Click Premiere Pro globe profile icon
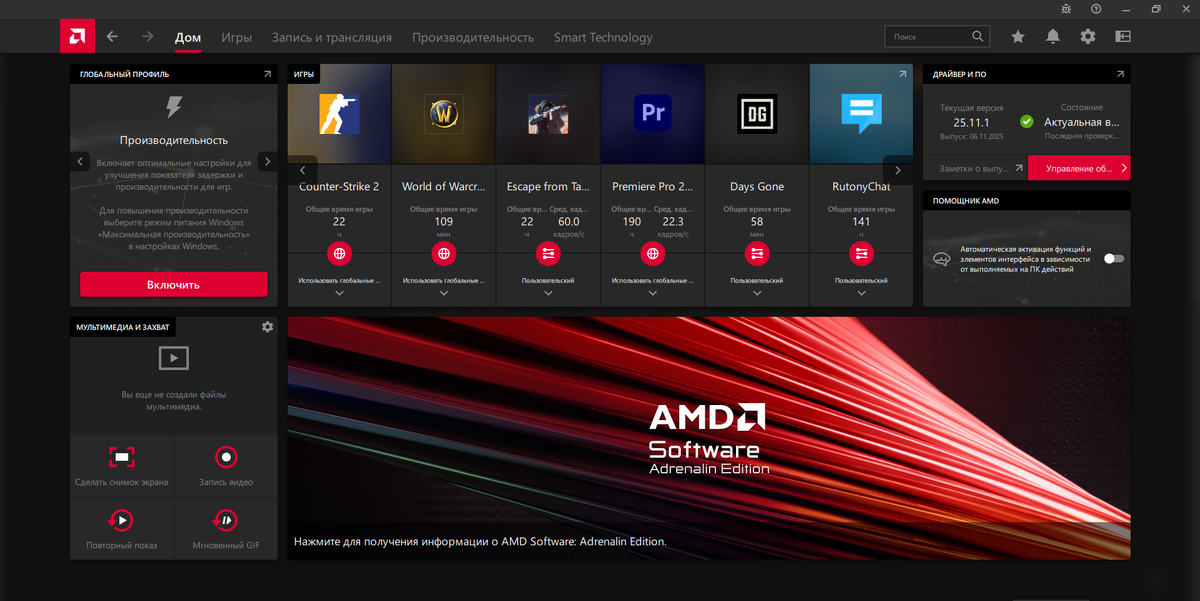Viewport: 1200px width, 601px height. click(x=653, y=254)
